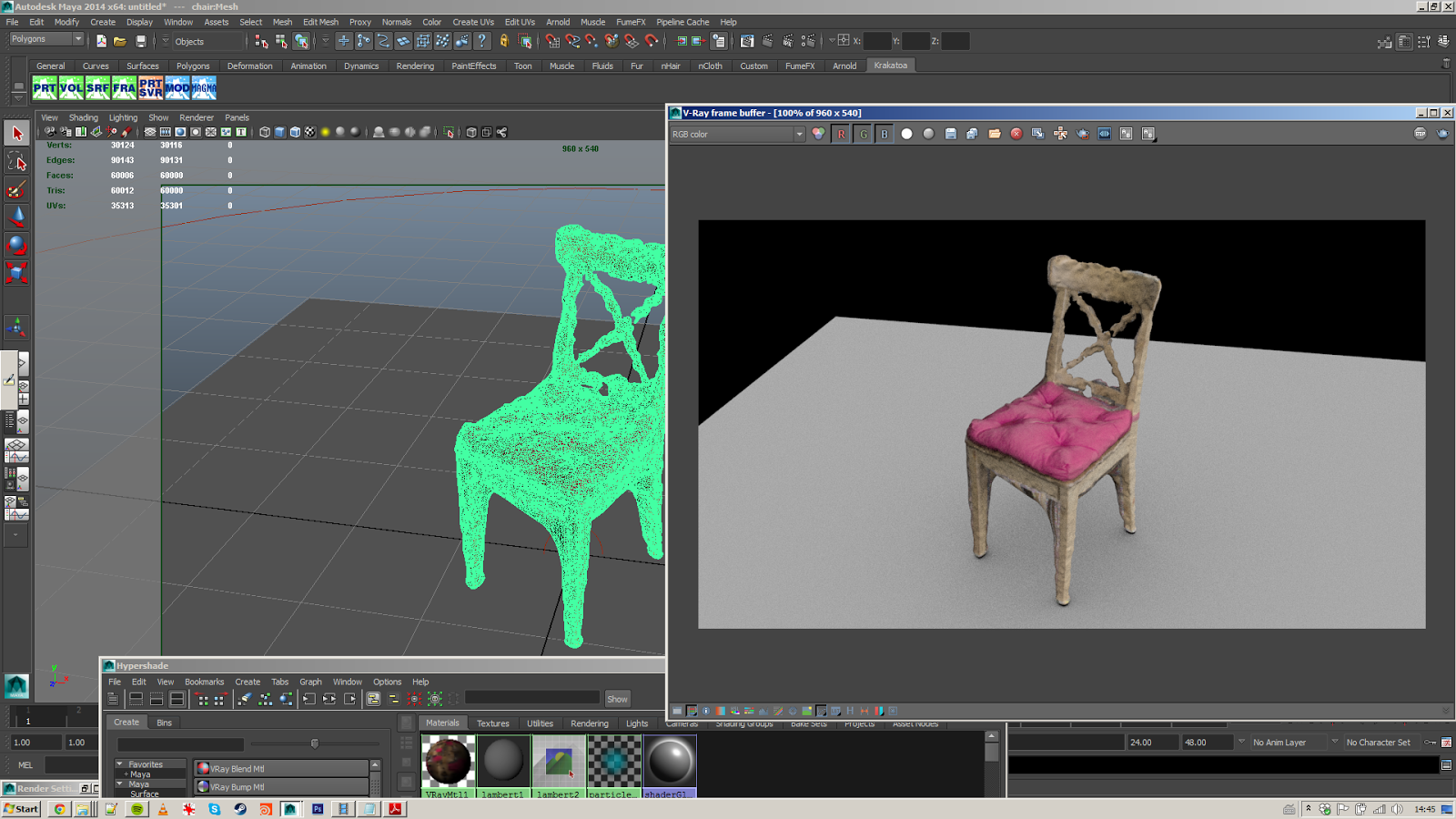Click the Hypershade eraser clear graph icon

(x=244, y=699)
